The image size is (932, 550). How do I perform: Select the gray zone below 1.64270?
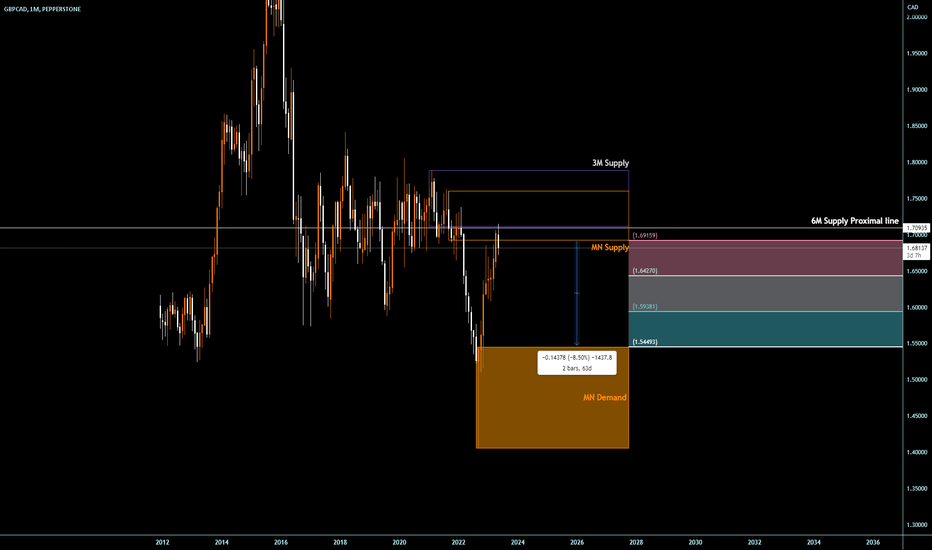tap(766, 293)
